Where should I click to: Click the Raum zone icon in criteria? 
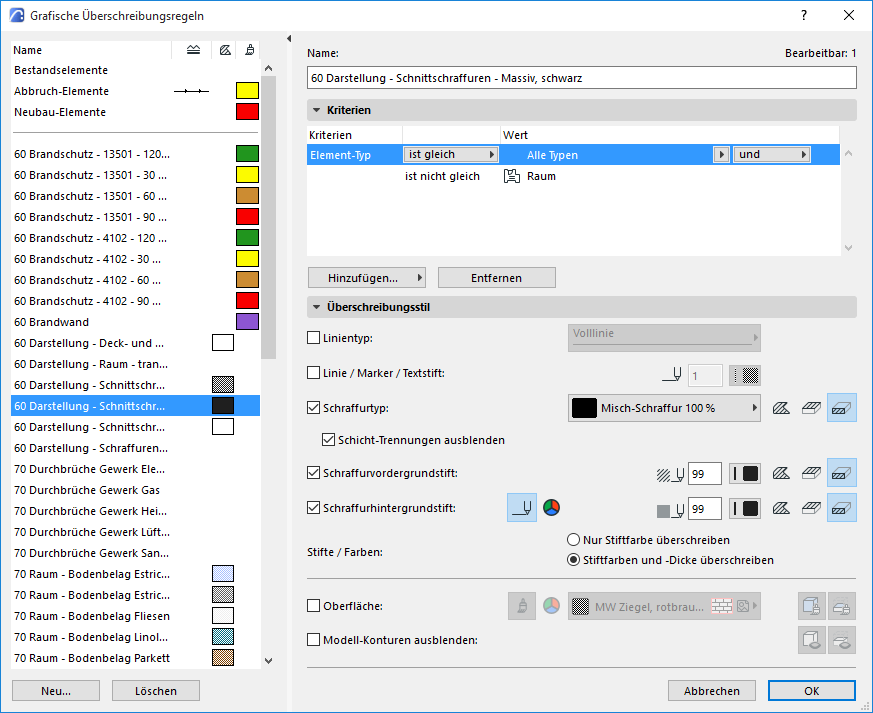[512, 176]
